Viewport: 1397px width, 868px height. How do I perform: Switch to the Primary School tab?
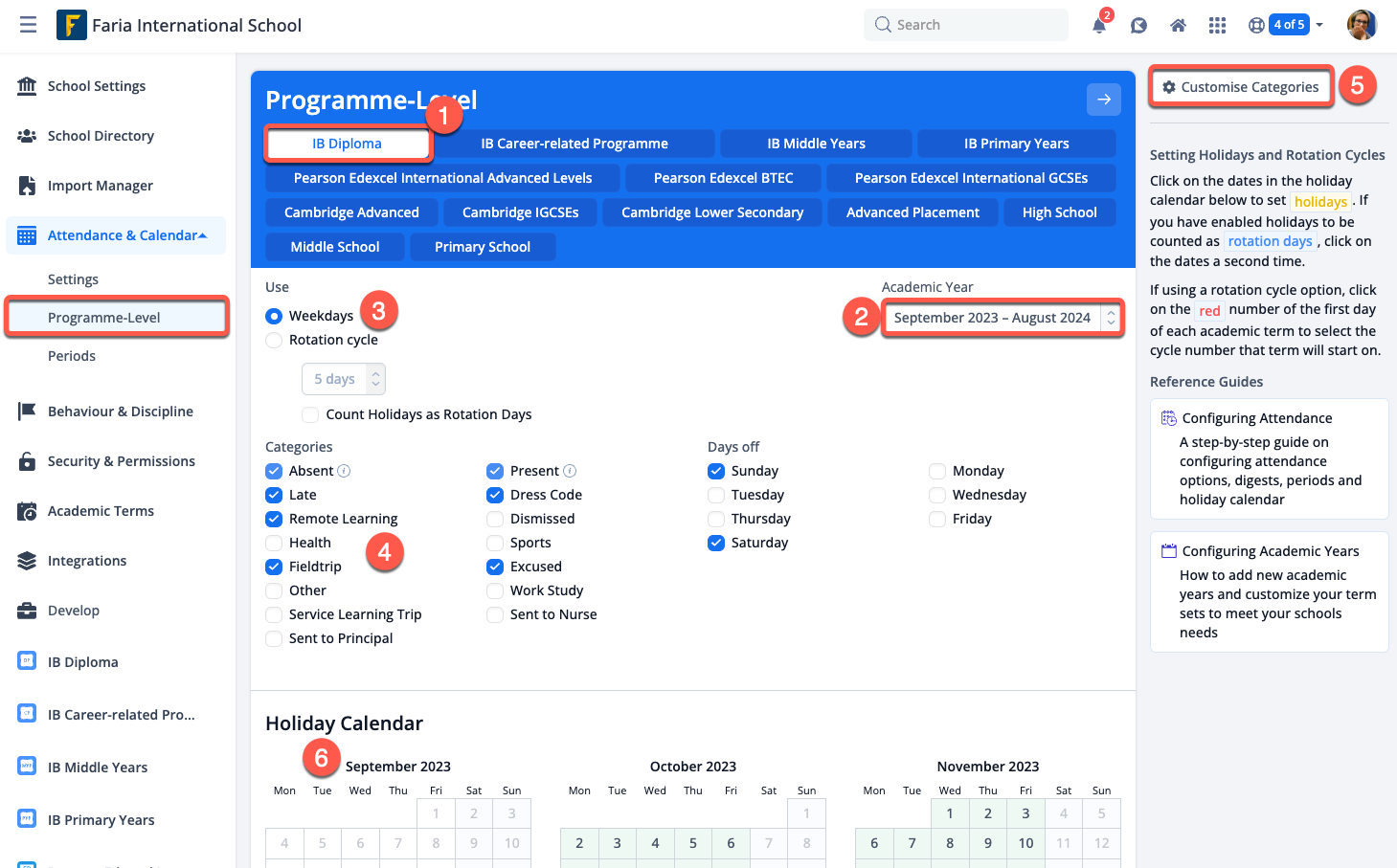point(483,247)
